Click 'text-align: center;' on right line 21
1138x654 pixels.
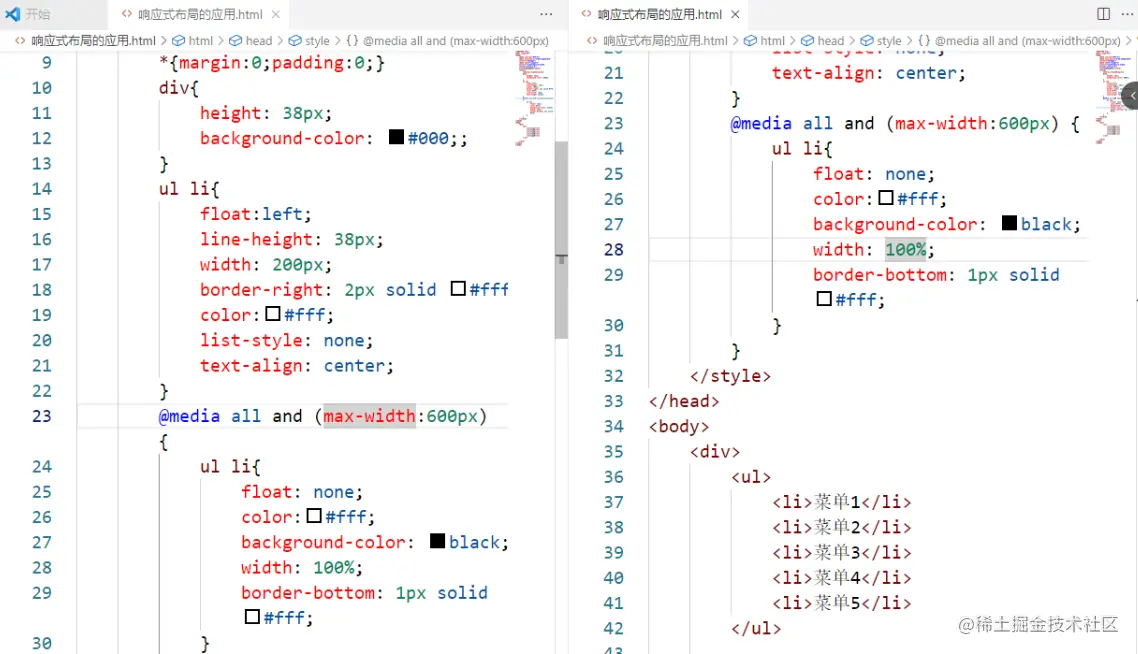tap(869, 73)
